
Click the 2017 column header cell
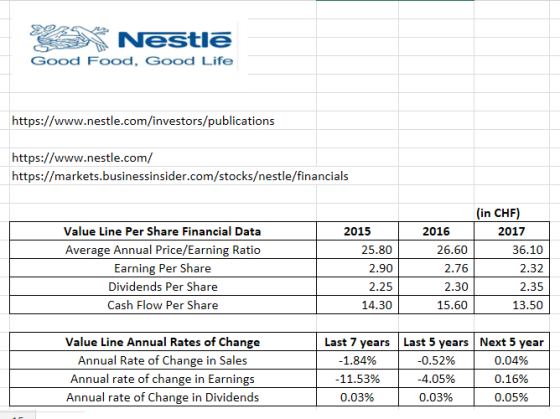511,231
